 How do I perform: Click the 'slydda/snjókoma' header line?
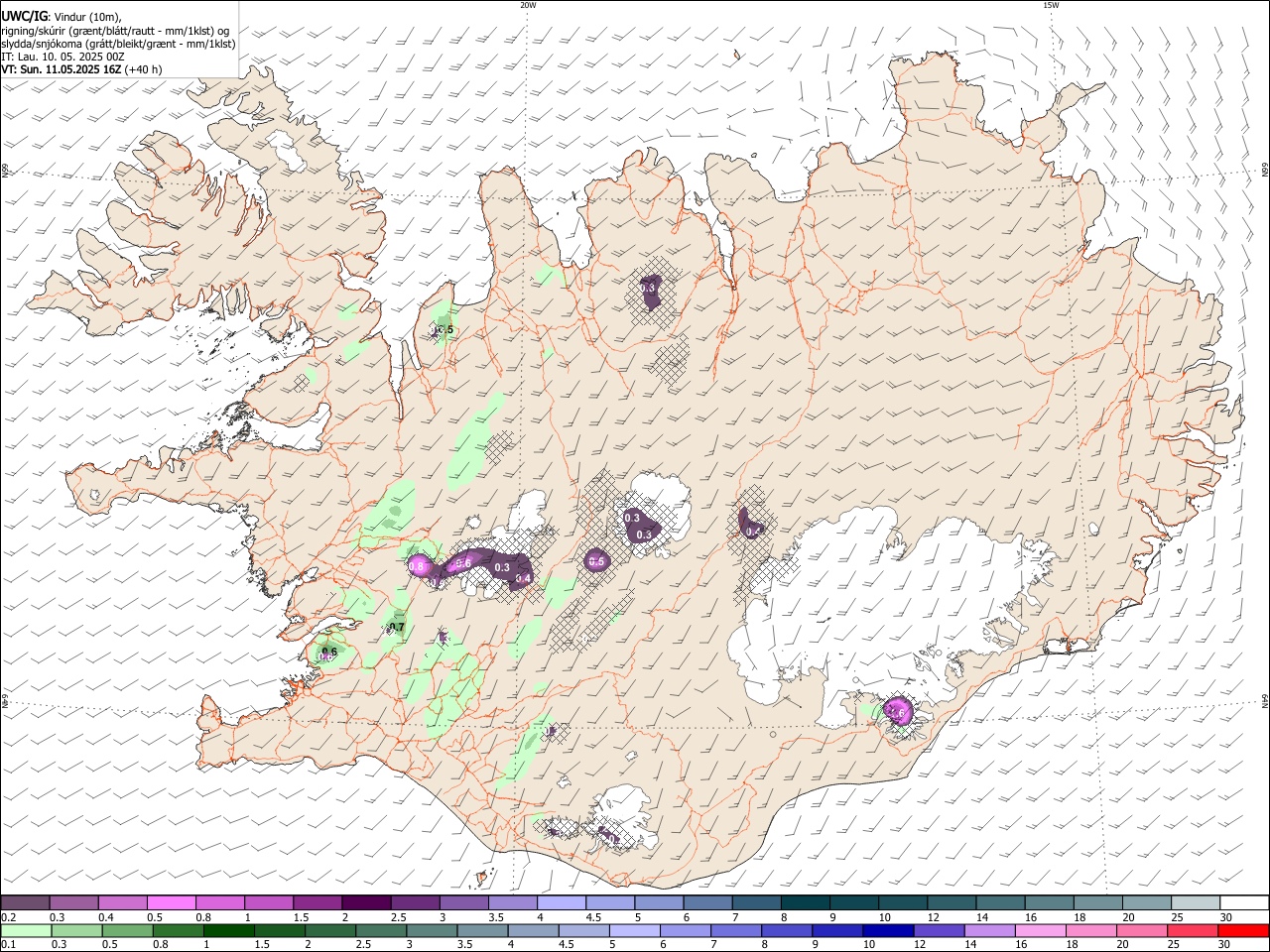(x=119, y=44)
